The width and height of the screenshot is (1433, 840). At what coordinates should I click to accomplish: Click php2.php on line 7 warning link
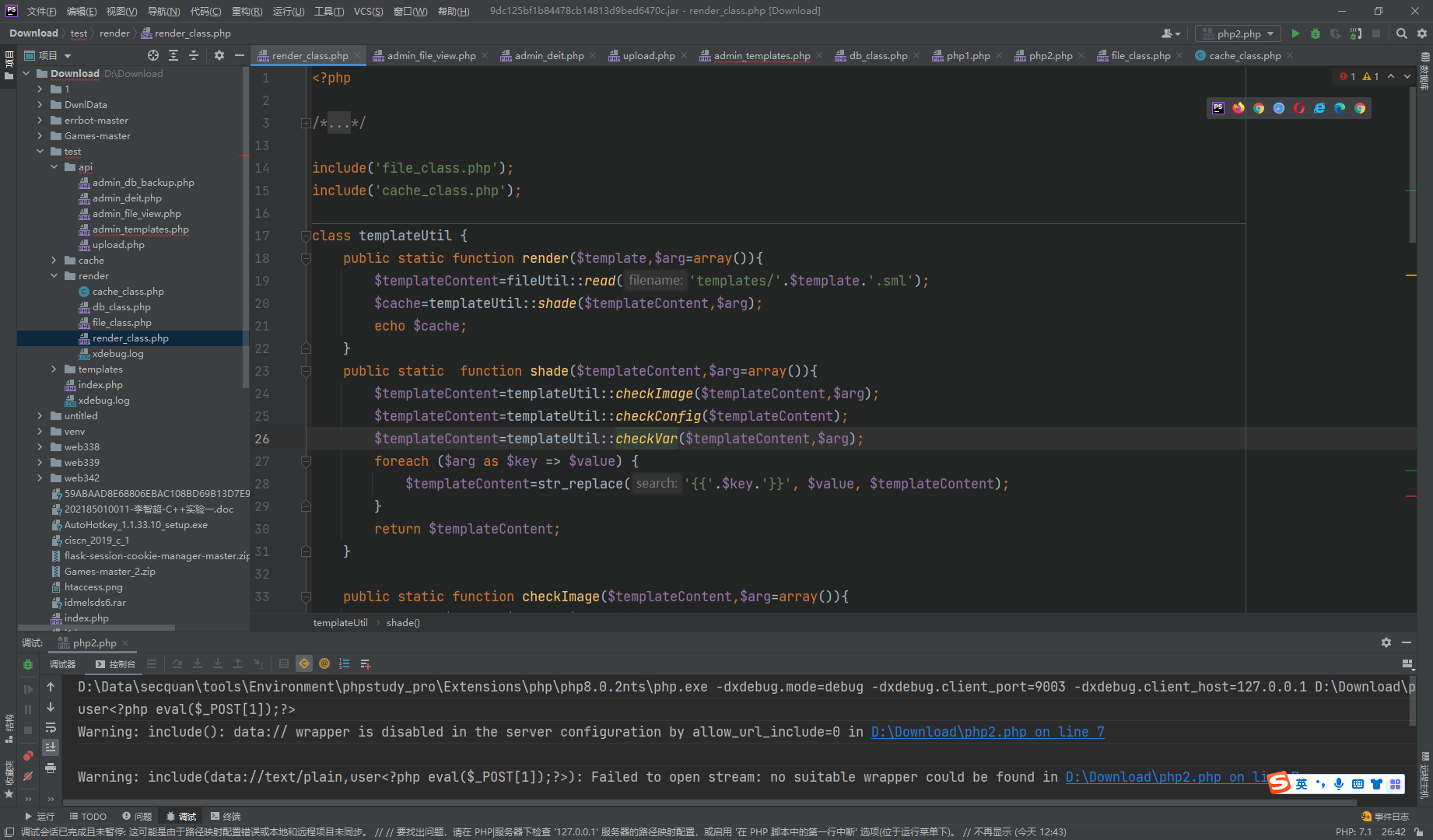[987, 732]
